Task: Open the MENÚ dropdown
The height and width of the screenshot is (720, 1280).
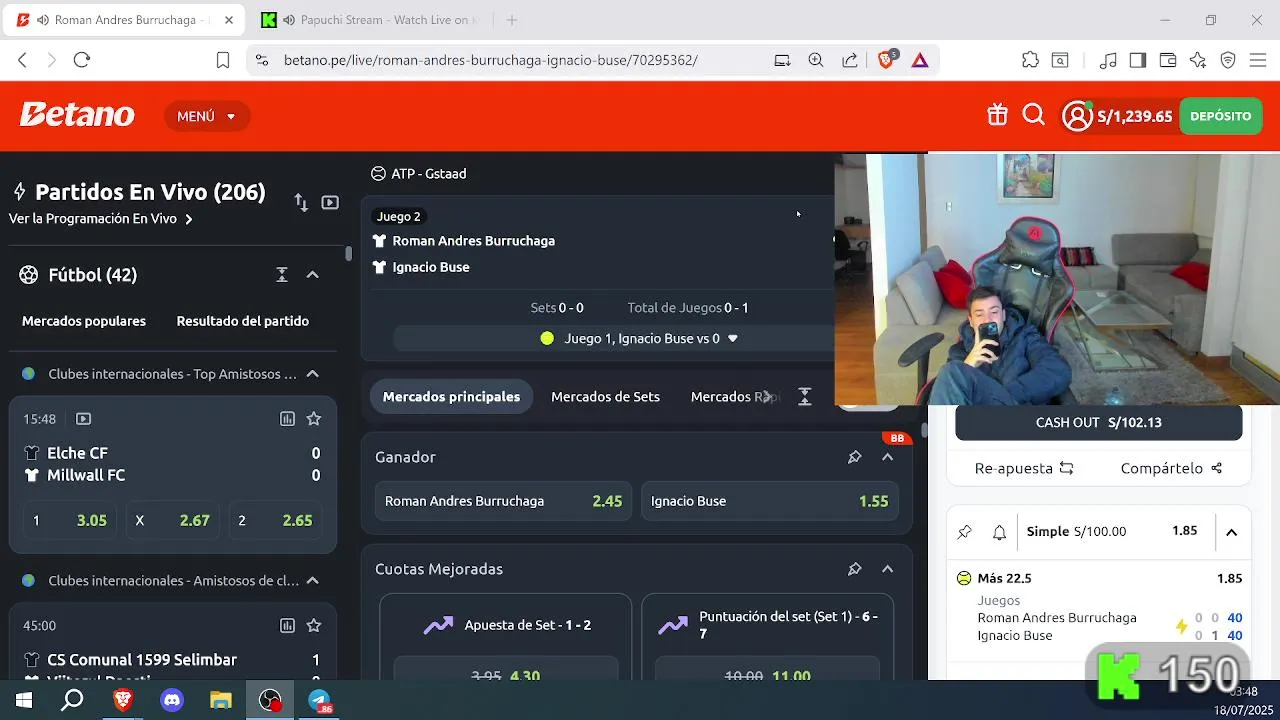Action: tap(207, 116)
